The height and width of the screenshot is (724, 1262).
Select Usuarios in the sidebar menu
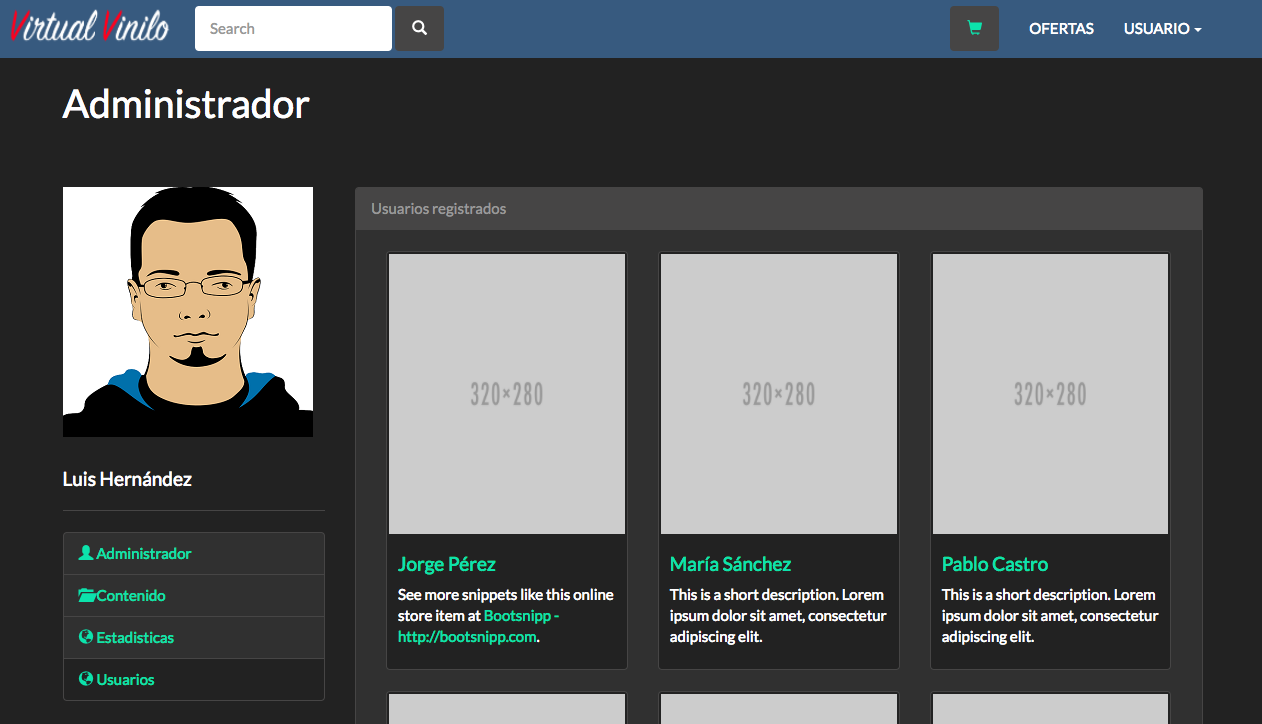[194, 679]
